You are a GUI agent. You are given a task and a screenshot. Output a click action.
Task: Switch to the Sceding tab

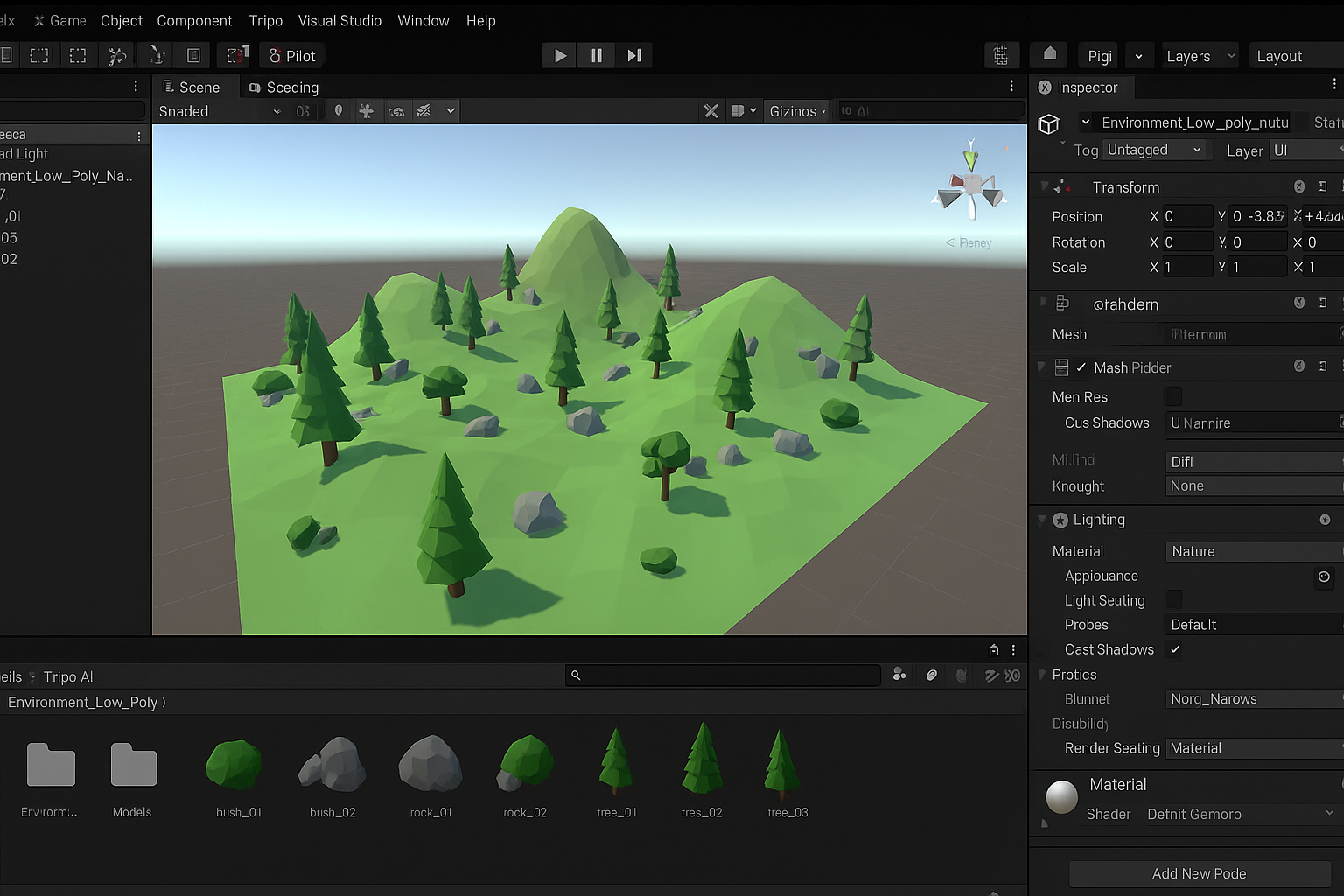click(x=290, y=87)
